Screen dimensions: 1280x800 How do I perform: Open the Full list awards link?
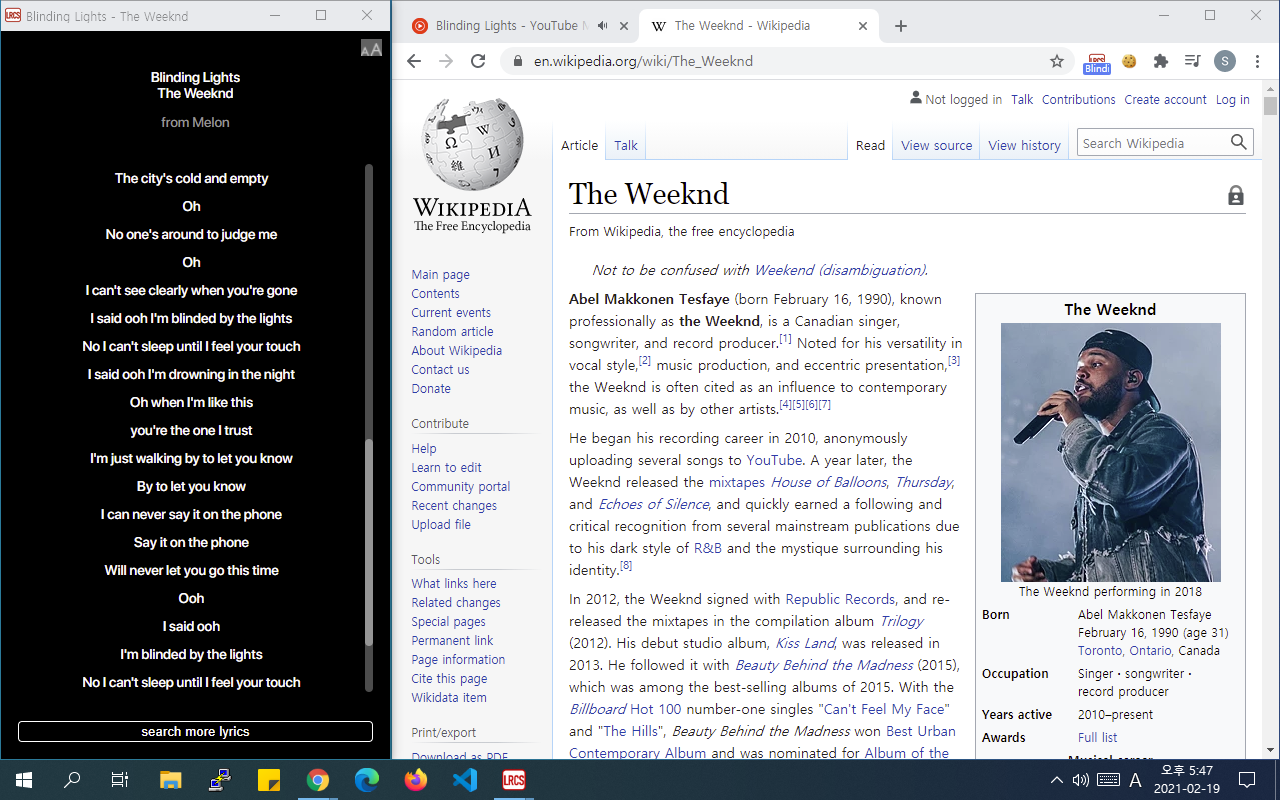click(1097, 738)
